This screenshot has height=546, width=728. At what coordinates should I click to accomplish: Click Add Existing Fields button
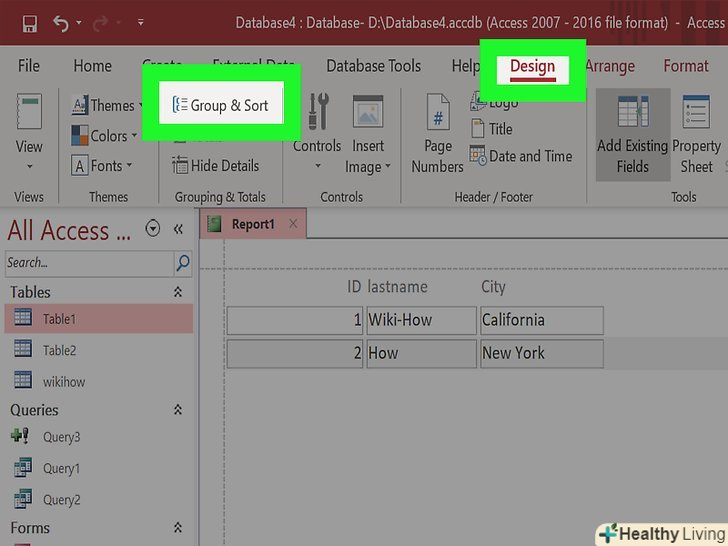(633, 135)
